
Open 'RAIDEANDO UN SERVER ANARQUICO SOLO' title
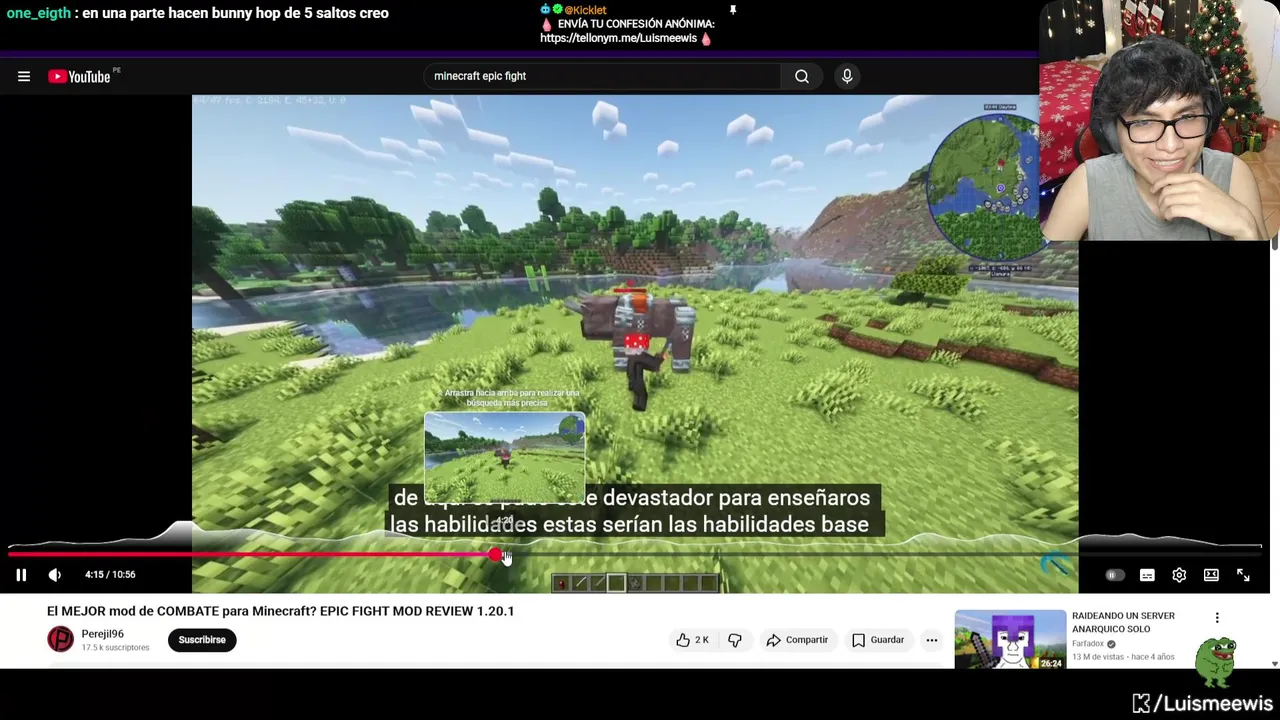pyautogui.click(x=1123, y=622)
